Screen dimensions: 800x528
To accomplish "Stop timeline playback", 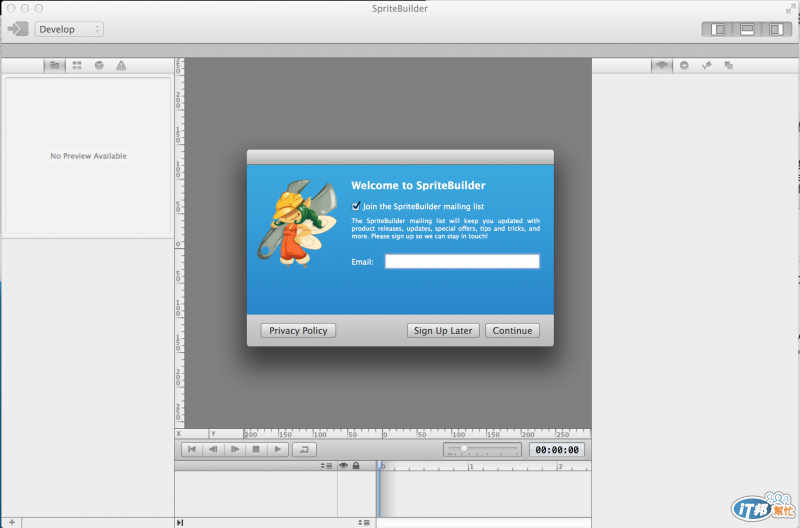I will point(256,449).
